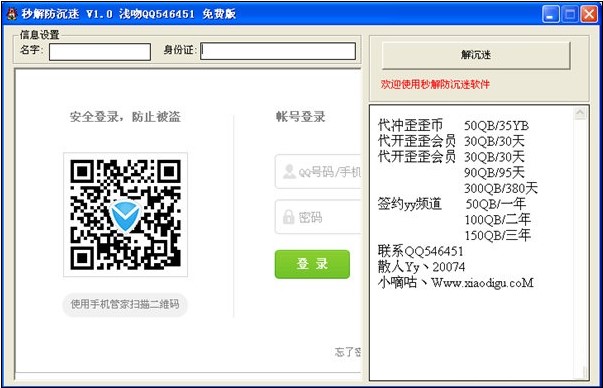Click the 解沉迷 button
The image size is (603, 388).
pos(476,55)
